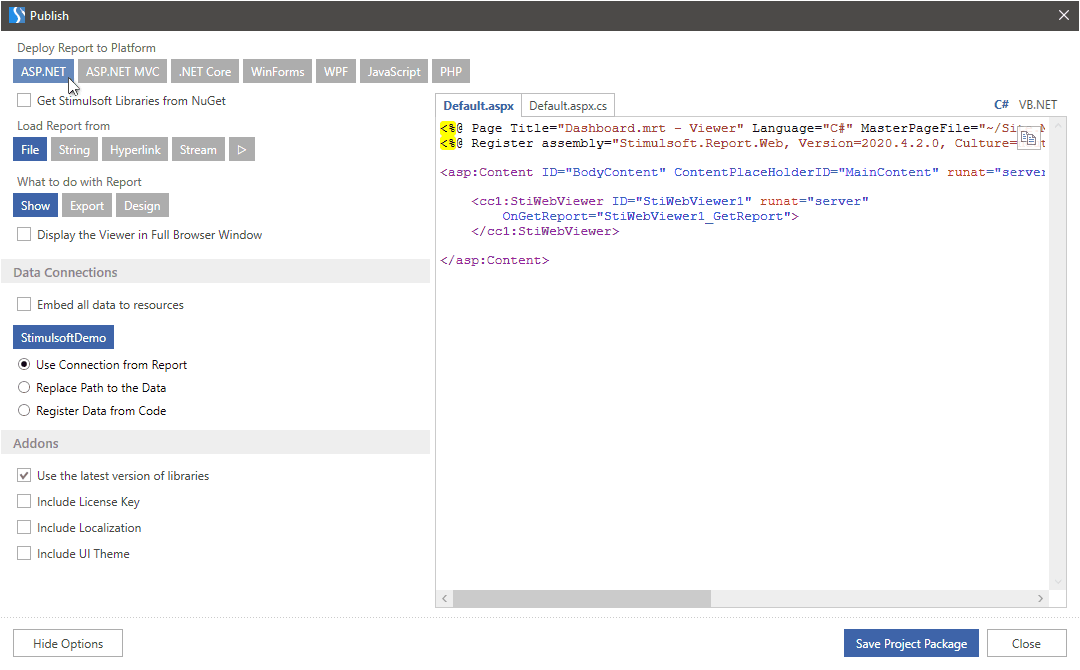The width and height of the screenshot is (1080, 670).
Task: Choose Design report action
Action: click(x=143, y=205)
